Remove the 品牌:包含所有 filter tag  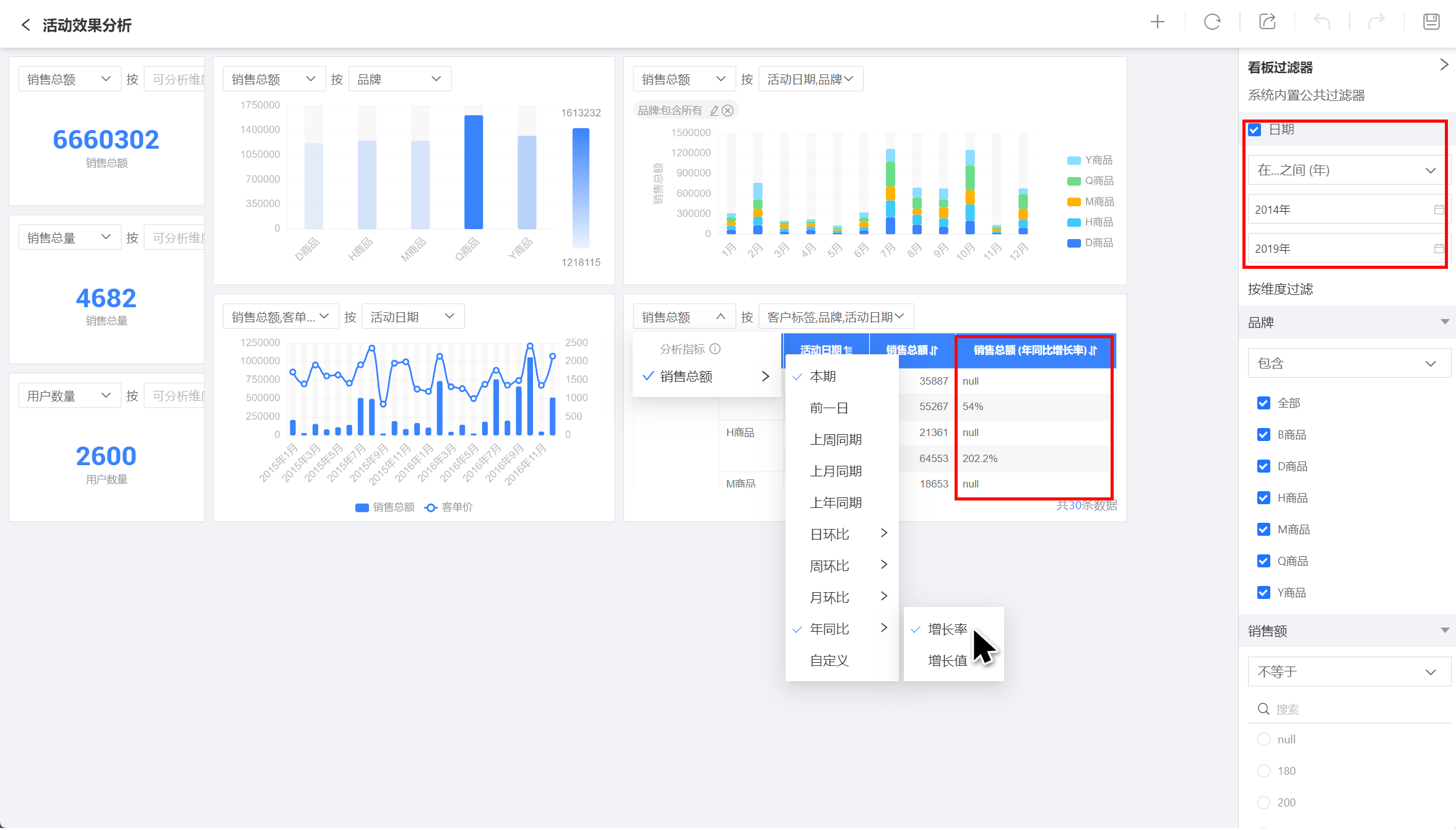[728, 111]
